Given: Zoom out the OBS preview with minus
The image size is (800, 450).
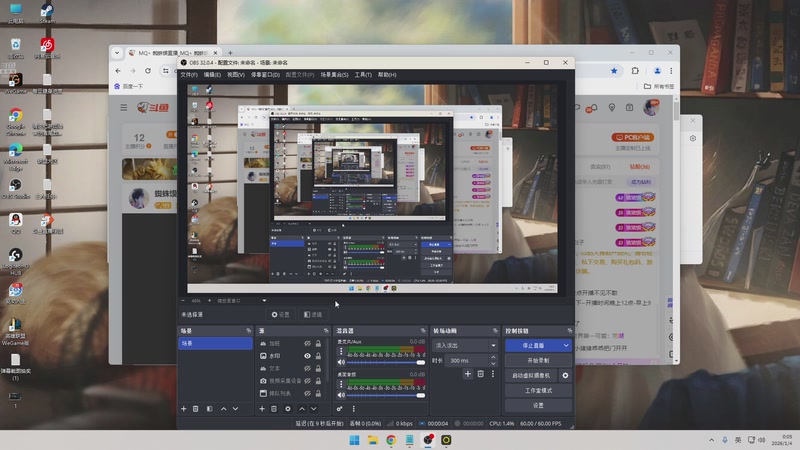Looking at the screenshot, I should click(183, 301).
